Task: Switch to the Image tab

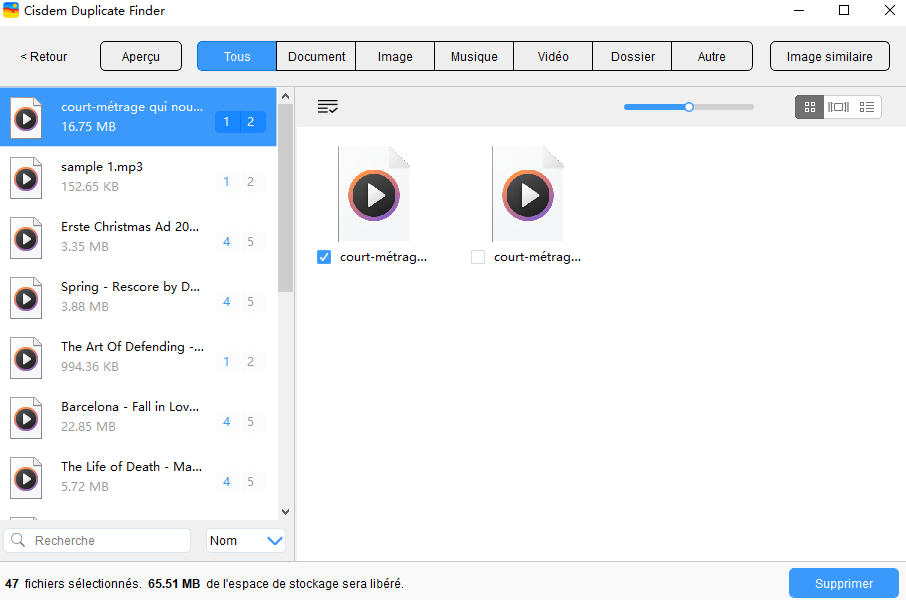Action: click(395, 57)
